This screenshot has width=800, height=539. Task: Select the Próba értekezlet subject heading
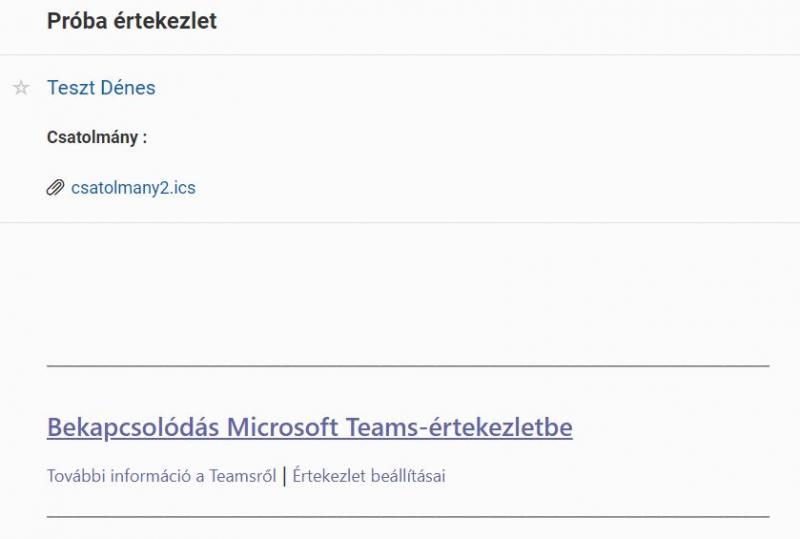132,21
